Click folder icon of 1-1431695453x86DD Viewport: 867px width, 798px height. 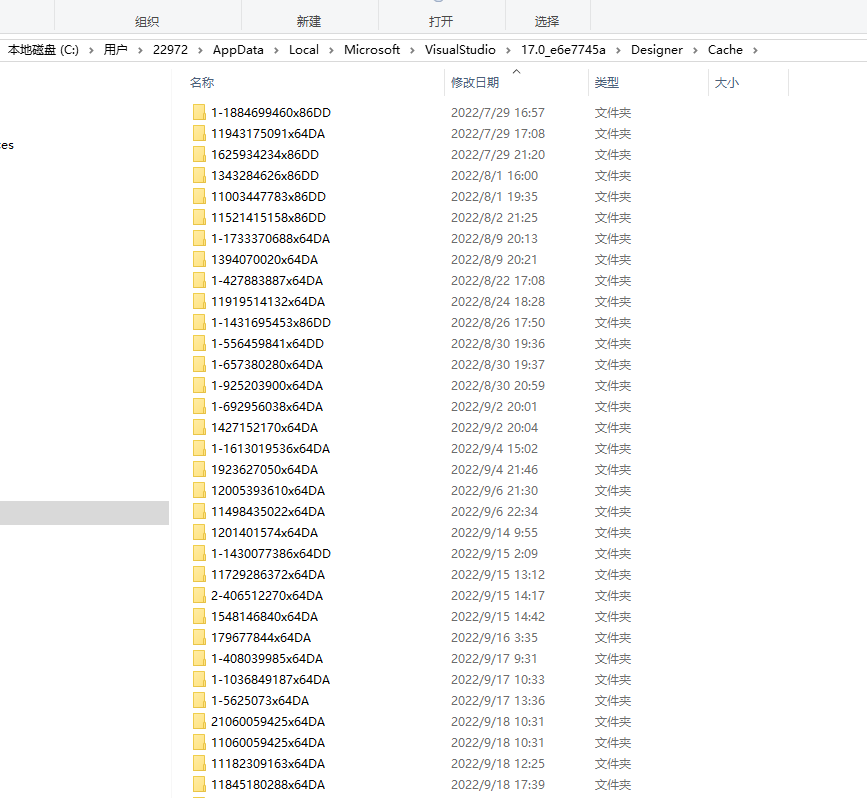click(199, 322)
